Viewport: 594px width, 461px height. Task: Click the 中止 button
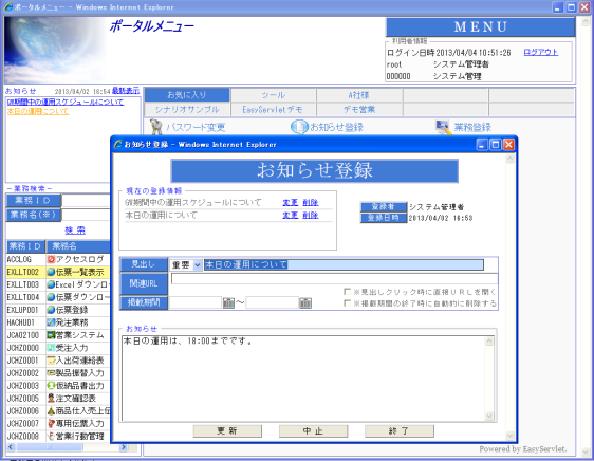click(313, 431)
